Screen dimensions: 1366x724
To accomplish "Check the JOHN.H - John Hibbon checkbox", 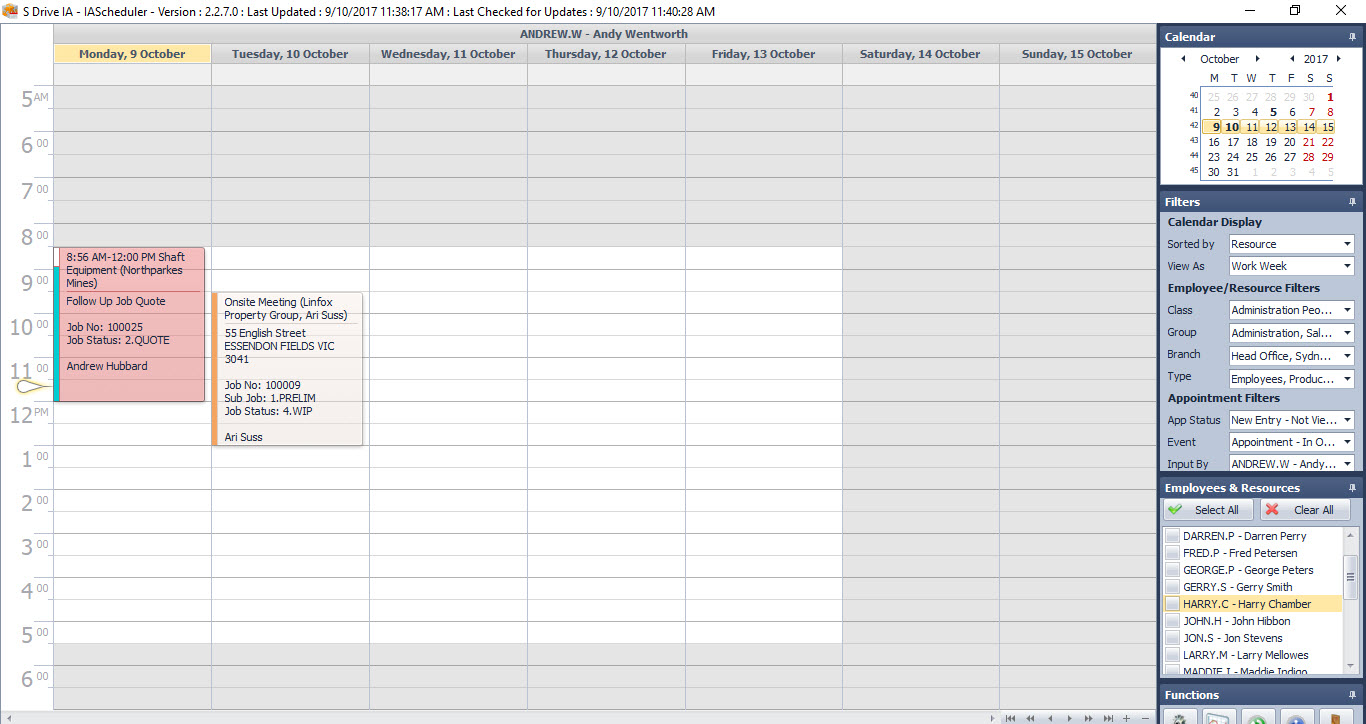I will (x=1173, y=621).
